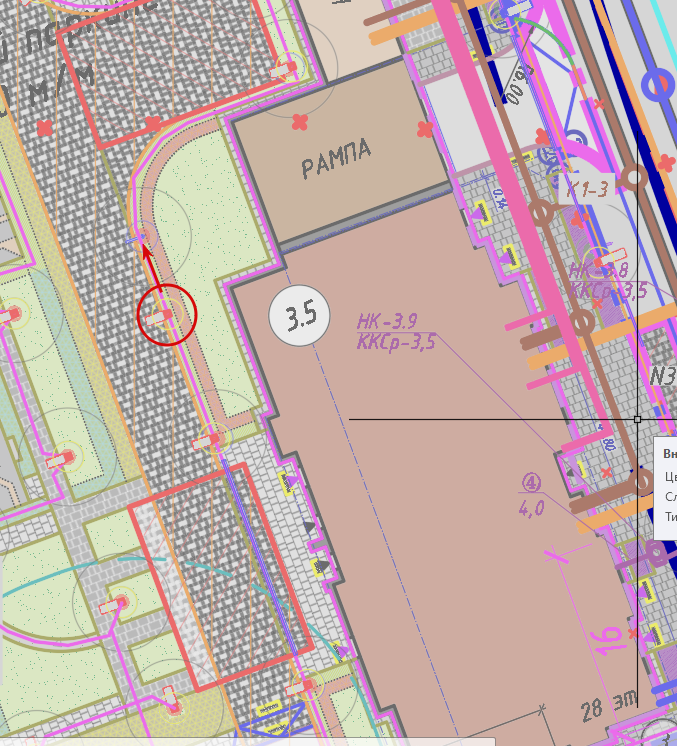Select ККСр-3,5 text beneath НК-3.9
Screen dimensions: 677x746
(396, 342)
